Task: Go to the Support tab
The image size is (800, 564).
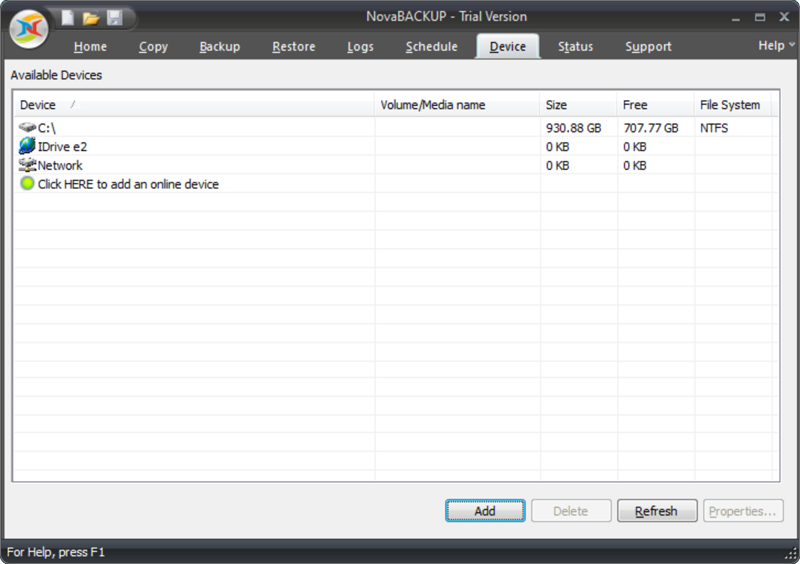Action: click(648, 46)
